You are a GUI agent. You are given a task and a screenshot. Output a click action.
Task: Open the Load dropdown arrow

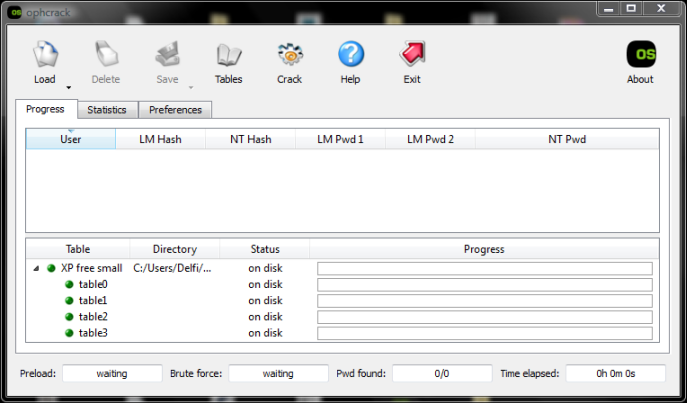click(68, 88)
